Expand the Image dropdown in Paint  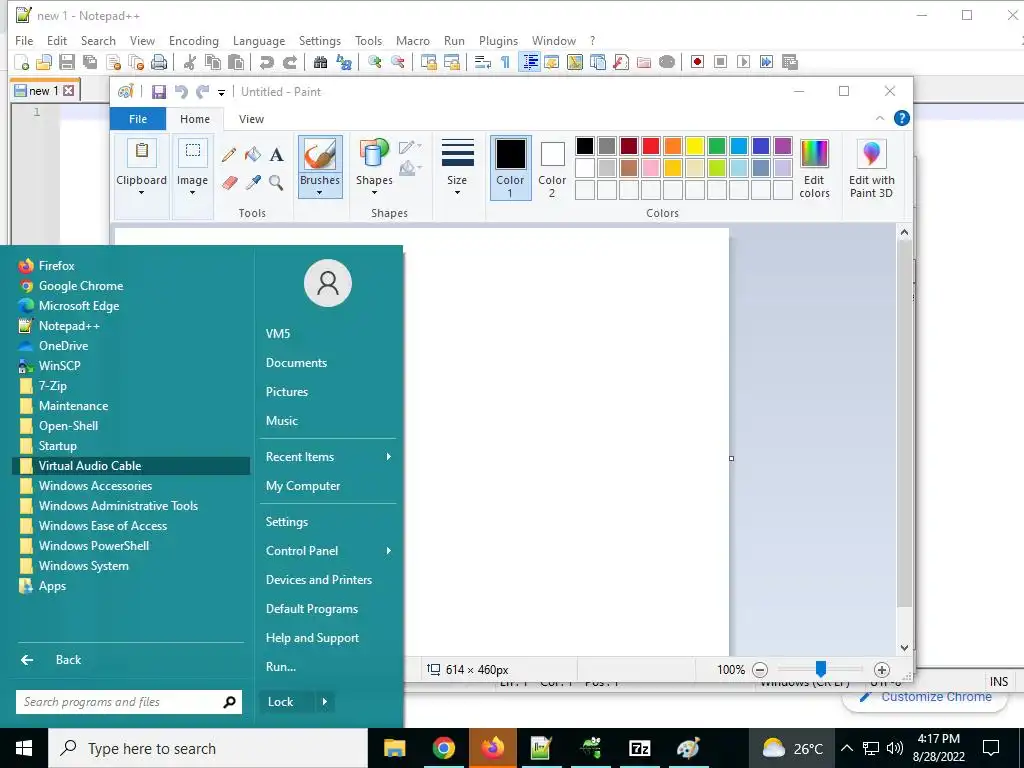coord(192,193)
